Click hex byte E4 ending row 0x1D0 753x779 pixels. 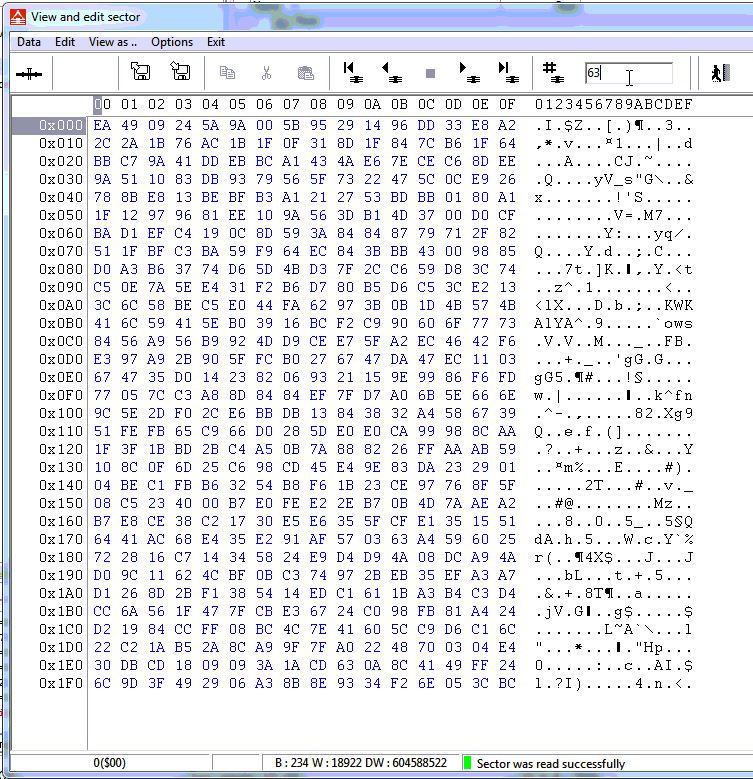point(507,647)
